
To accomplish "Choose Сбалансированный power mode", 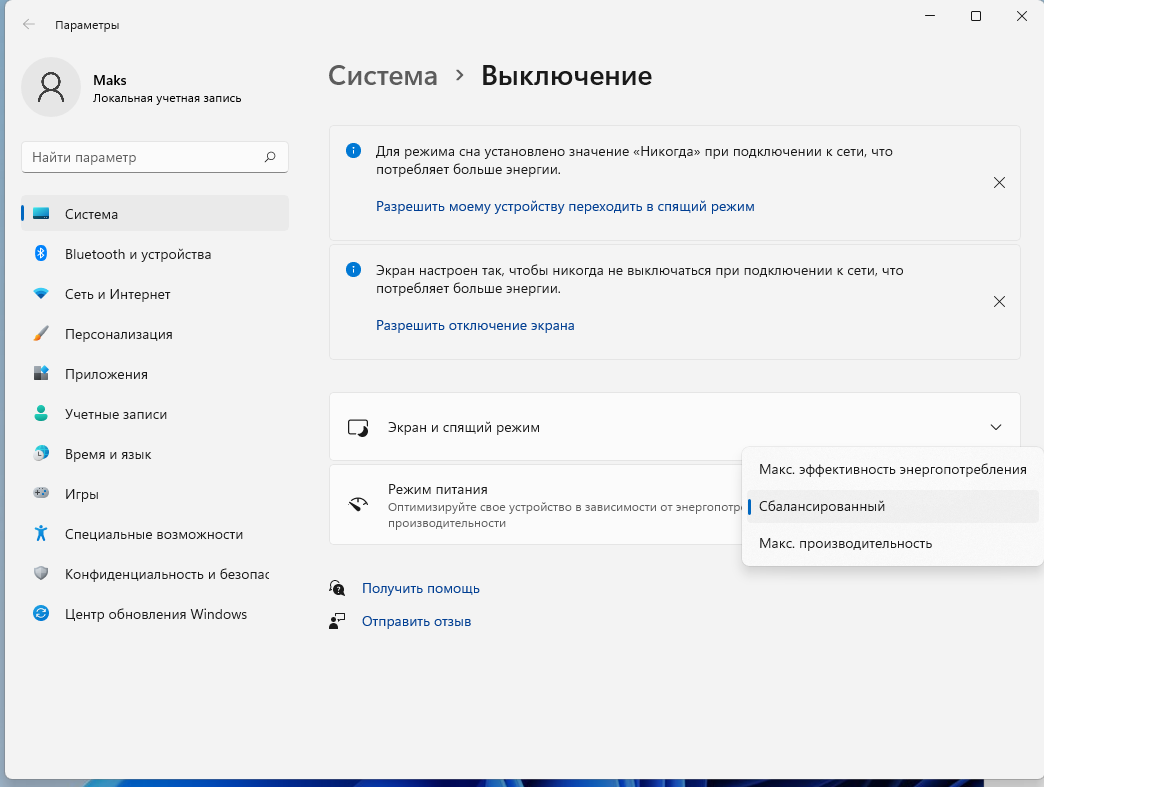I will [822, 506].
